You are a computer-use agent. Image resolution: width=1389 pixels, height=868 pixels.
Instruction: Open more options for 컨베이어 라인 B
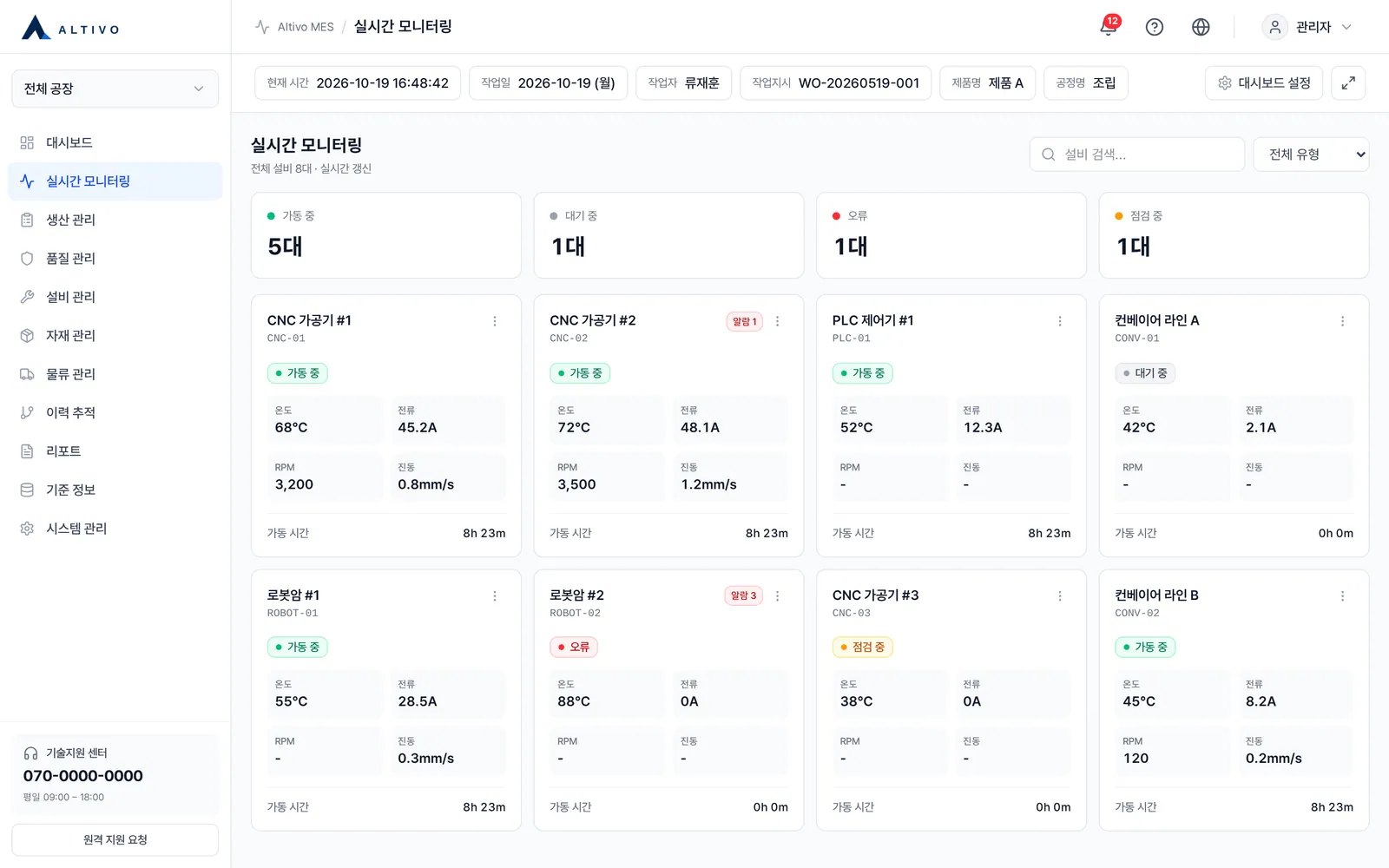pos(1343,596)
